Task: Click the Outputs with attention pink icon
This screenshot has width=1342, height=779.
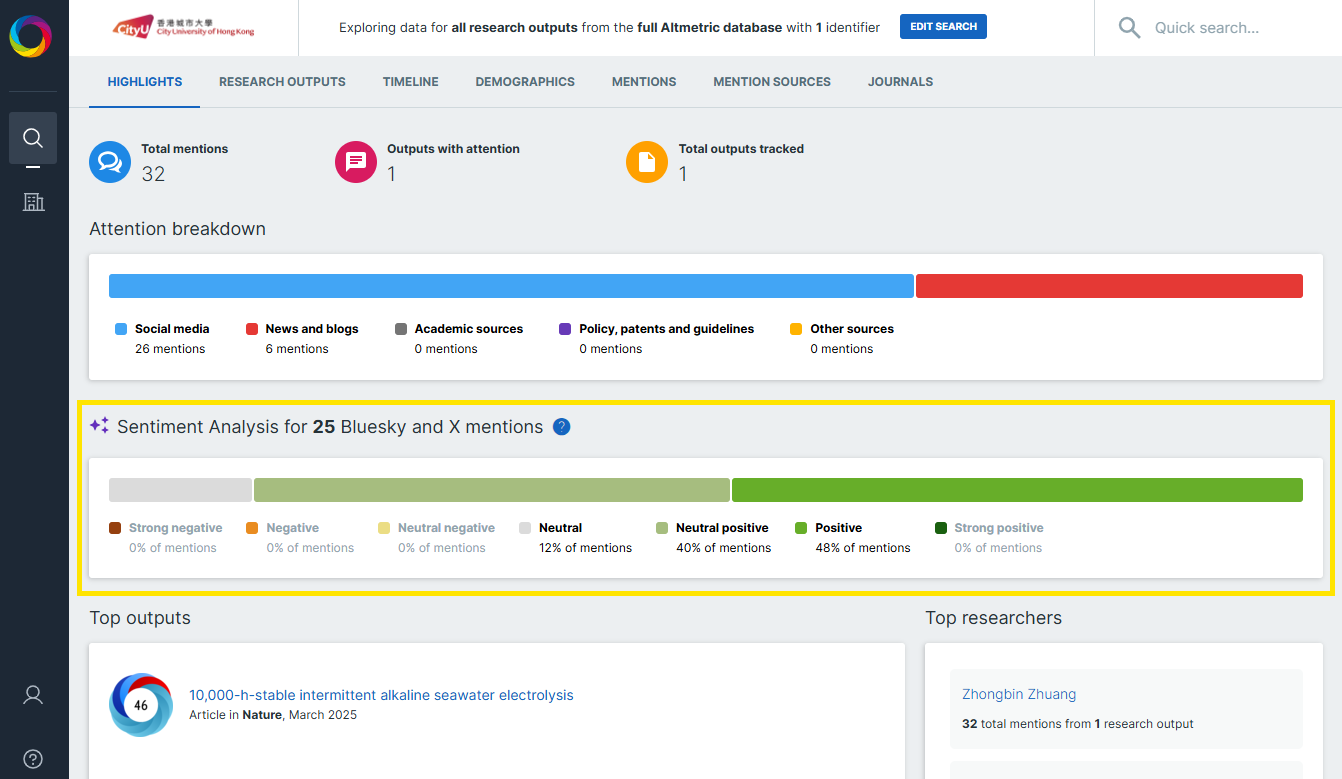Action: pos(356,162)
